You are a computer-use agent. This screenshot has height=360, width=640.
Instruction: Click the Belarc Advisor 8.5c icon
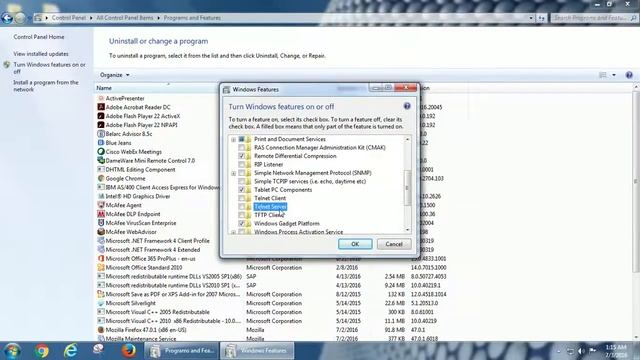tap(101, 134)
